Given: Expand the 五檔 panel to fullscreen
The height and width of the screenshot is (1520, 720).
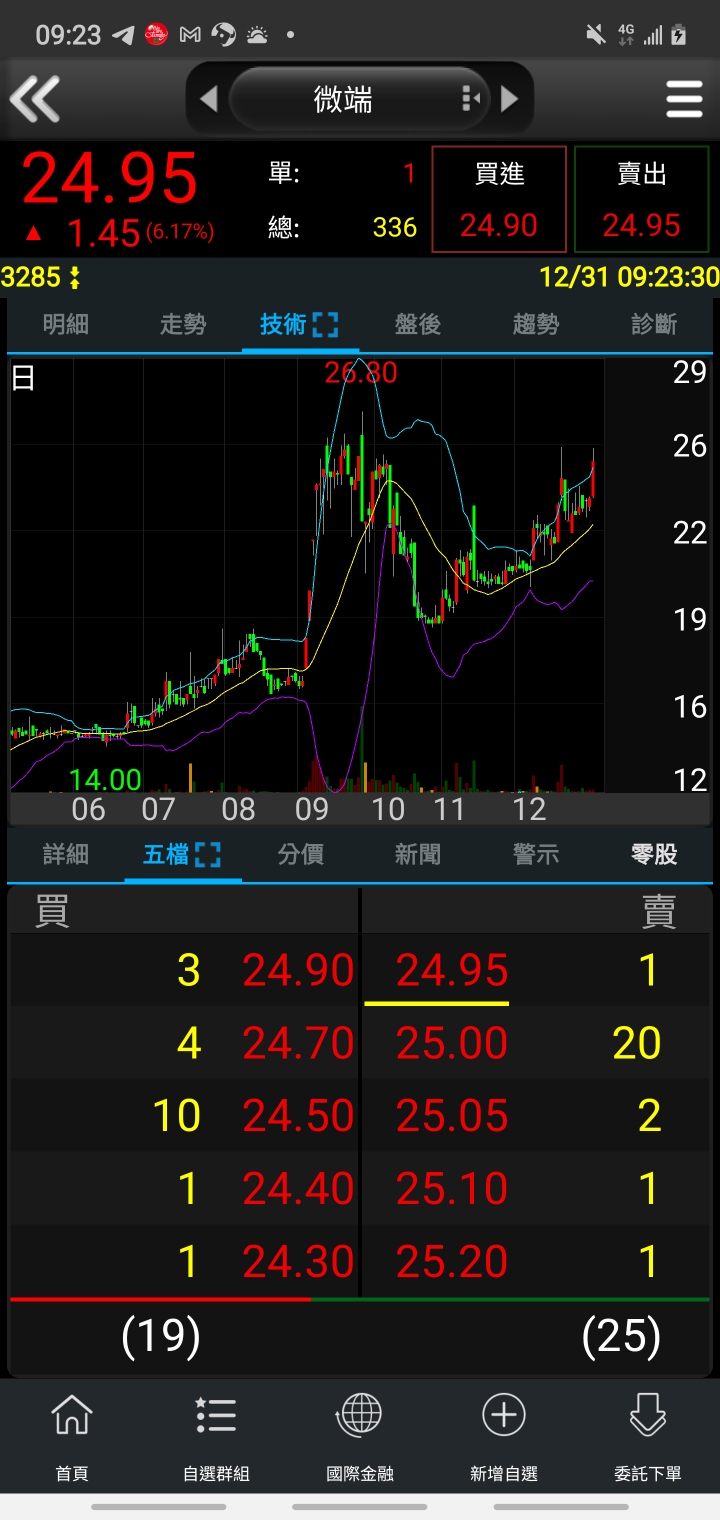Looking at the screenshot, I should pyautogui.click(x=208, y=854).
